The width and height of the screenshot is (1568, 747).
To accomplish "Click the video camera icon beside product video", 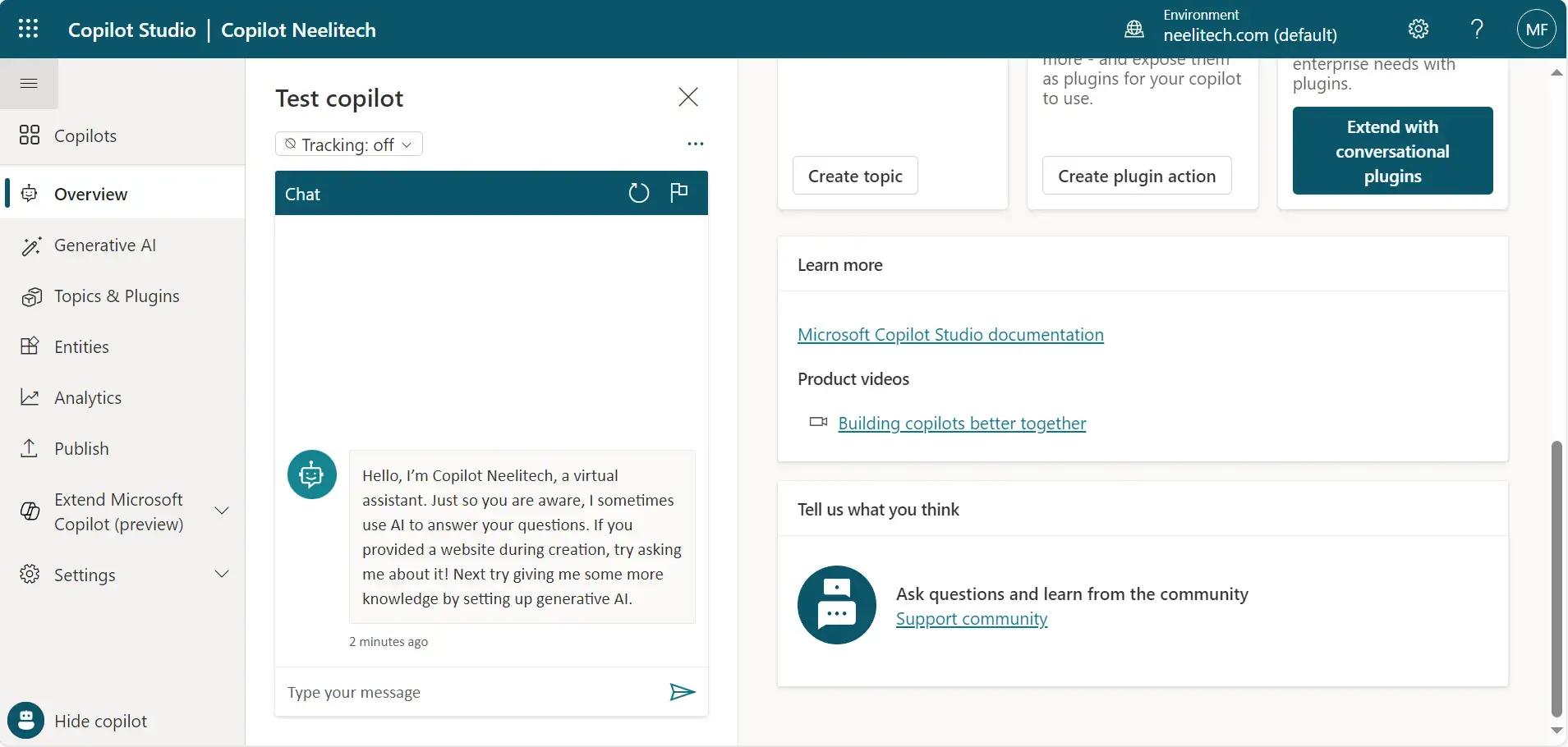I will coord(818,422).
